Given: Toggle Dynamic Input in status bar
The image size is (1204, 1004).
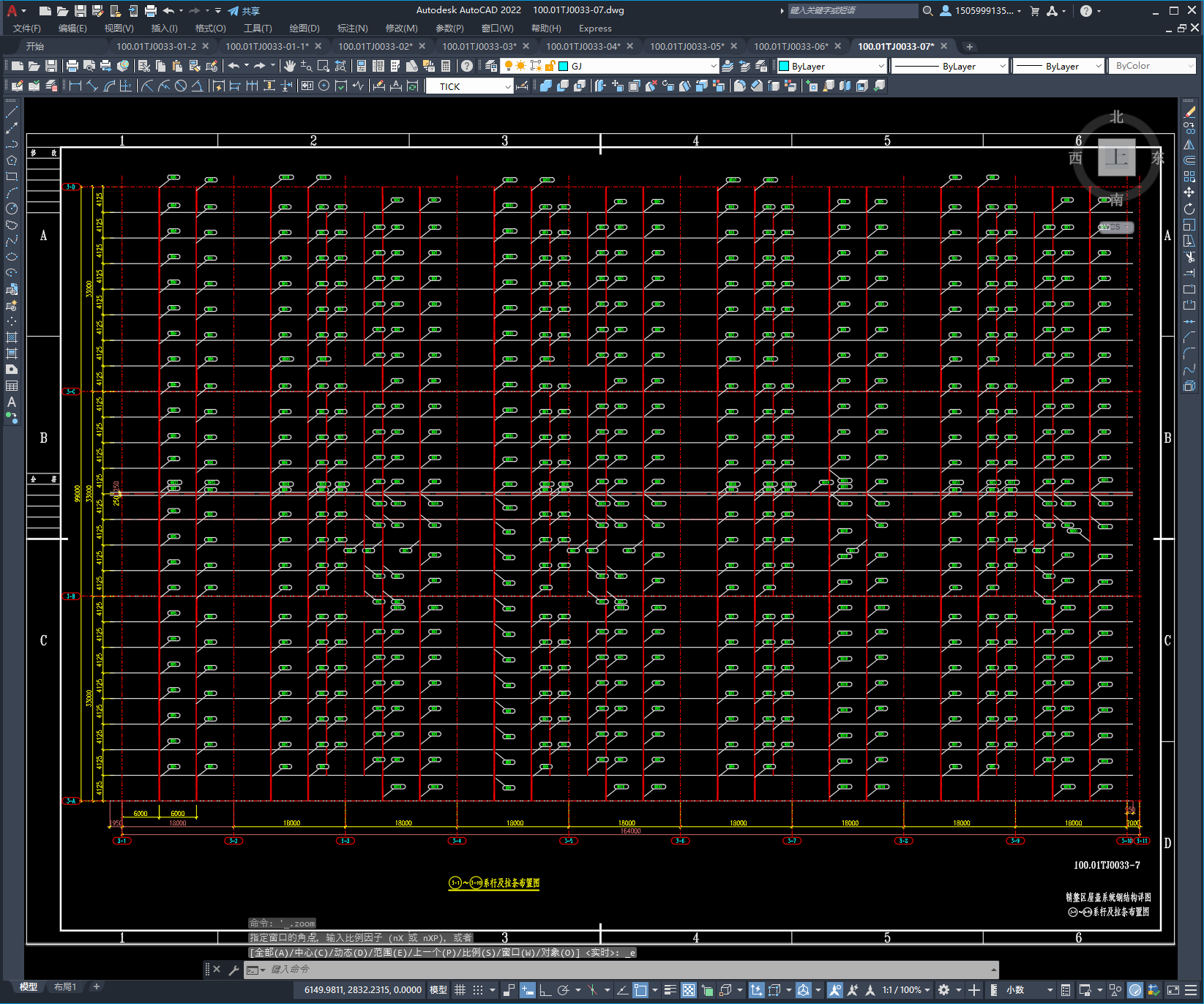Looking at the screenshot, I should click(x=528, y=990).
